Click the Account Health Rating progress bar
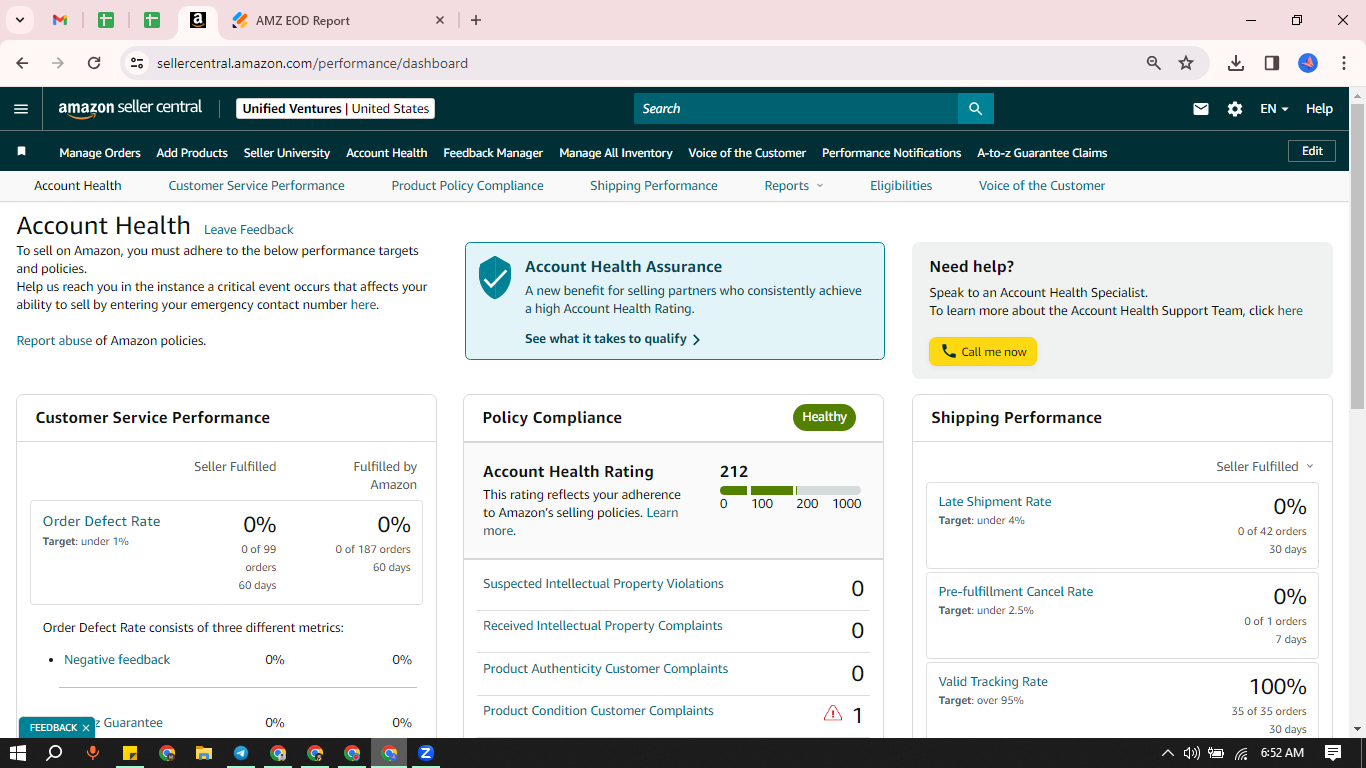This screenshot has width=1366, height=768. point(790,490)
